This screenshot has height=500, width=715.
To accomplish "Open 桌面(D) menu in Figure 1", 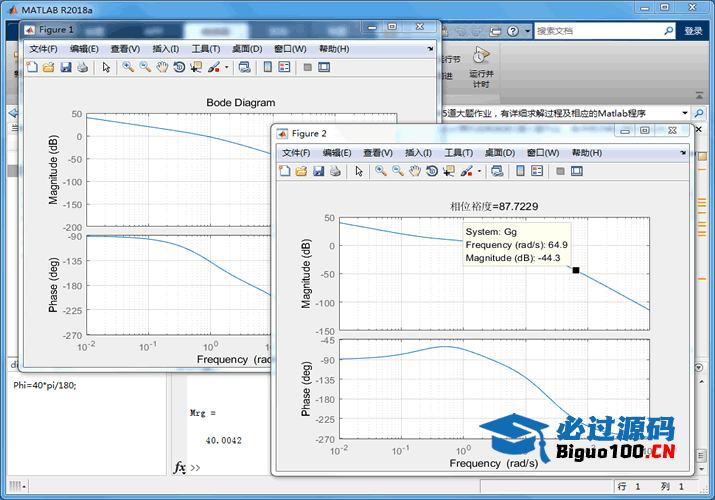I will pyautogui.click(x=247, y=49).
